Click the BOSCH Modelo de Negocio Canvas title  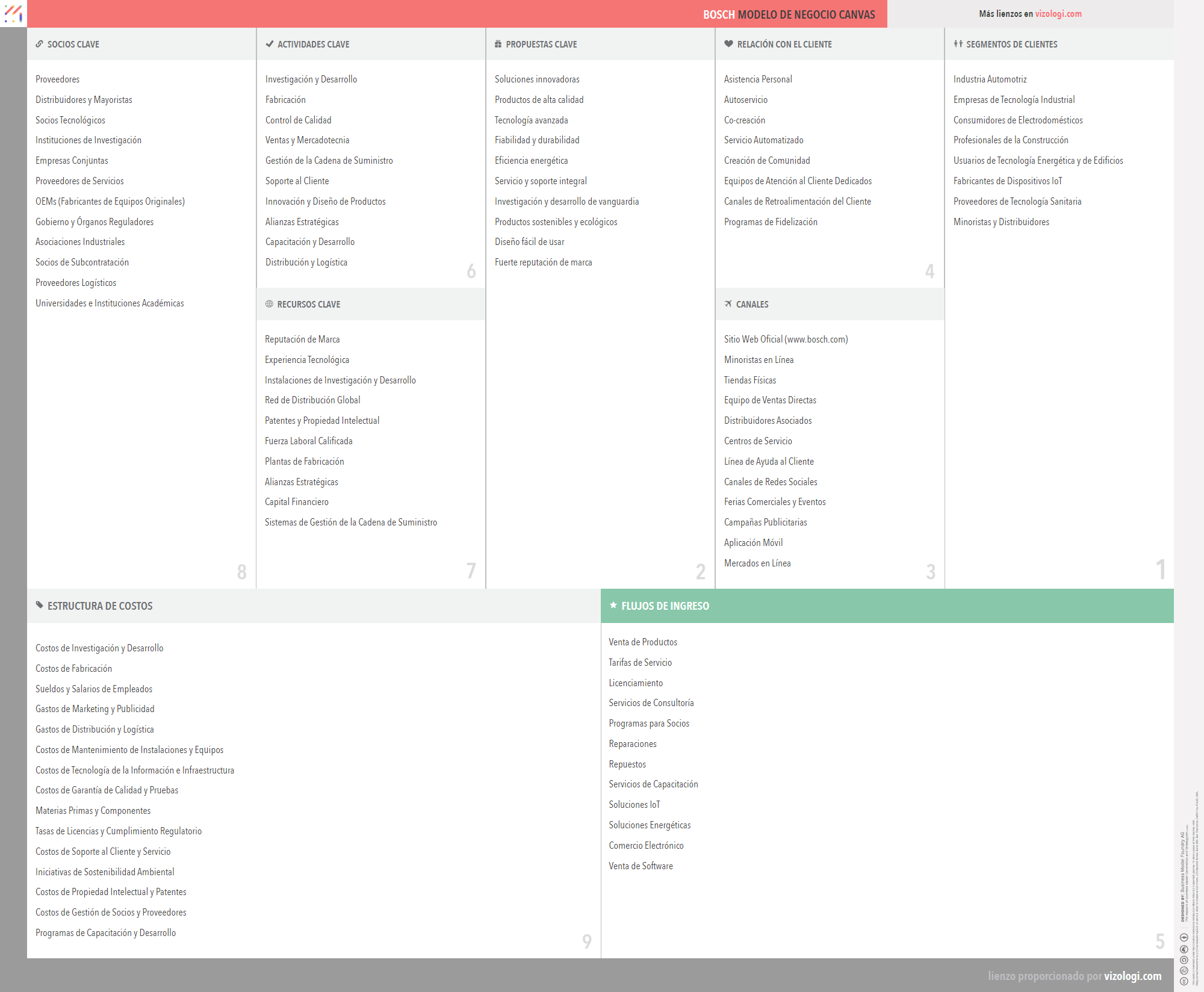789,14
